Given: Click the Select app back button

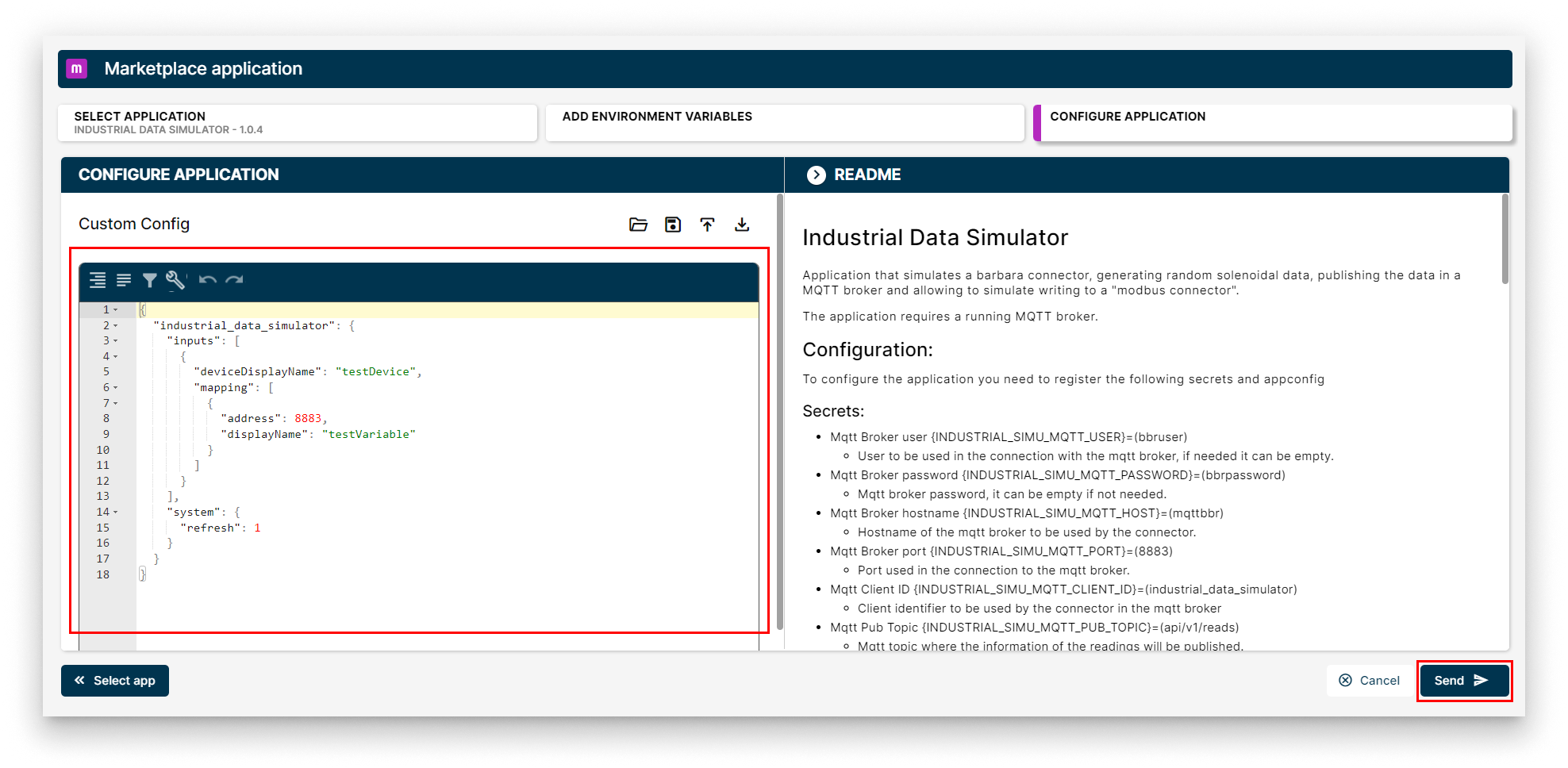Looking at the screenshot, I should coord(114,680).
